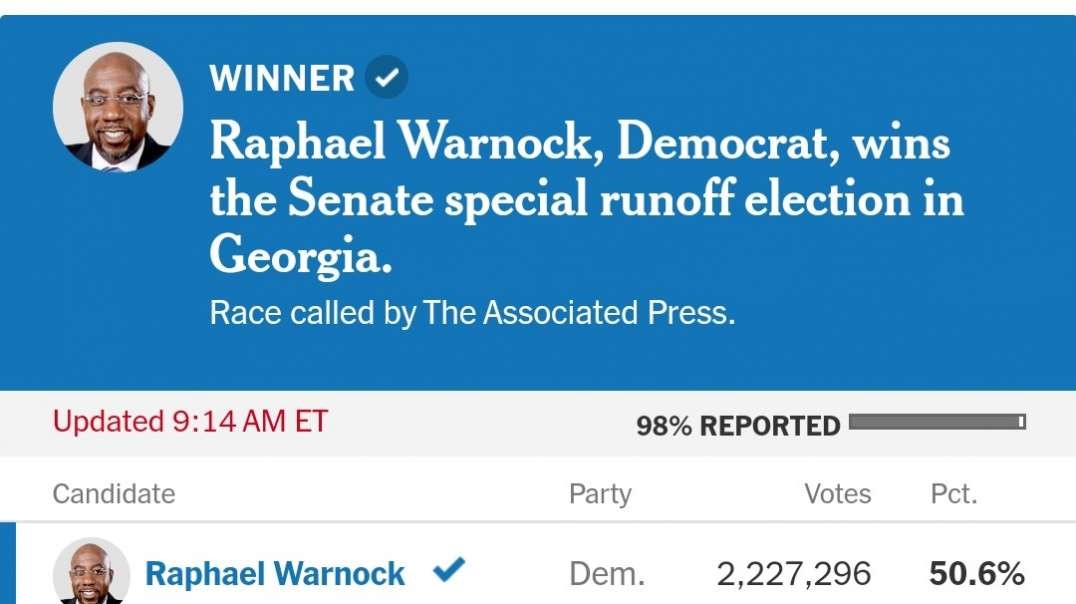Click the Senate runoff election headline
1076x604 pixels.
pyautogui.click(x=585, y=197)
